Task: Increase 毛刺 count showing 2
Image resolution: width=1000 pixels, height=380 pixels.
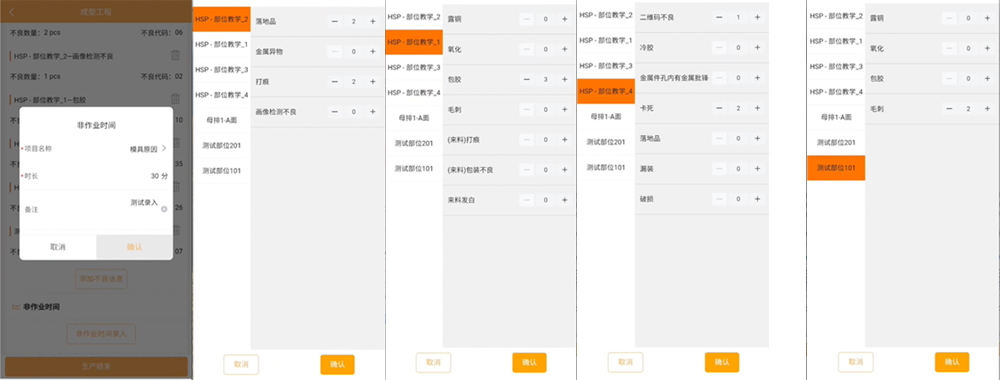Action: pyautogui.click(x=987, y=109)
